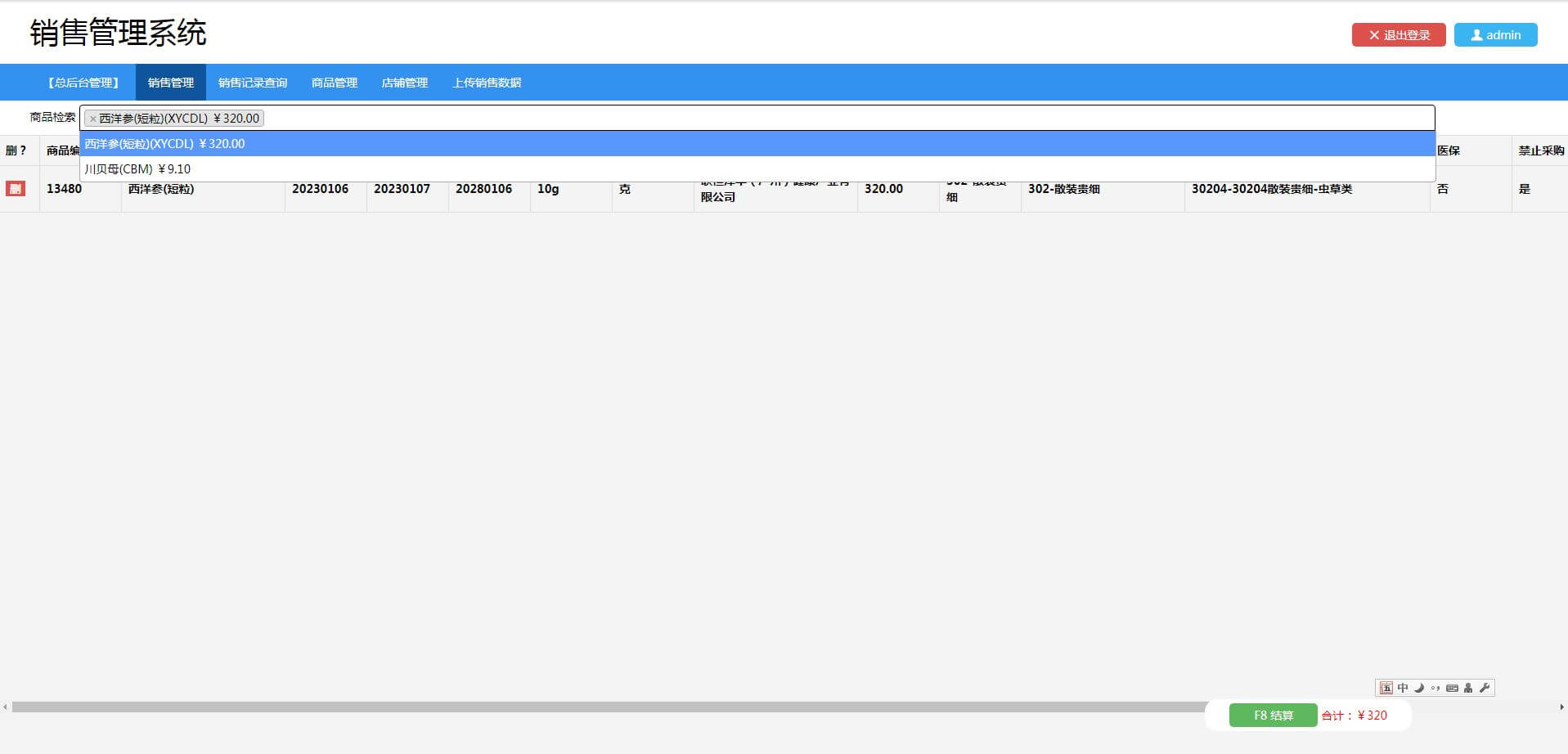Click the IME user account icon
The image size is (1568, 754).
[x=1468, y=688]
